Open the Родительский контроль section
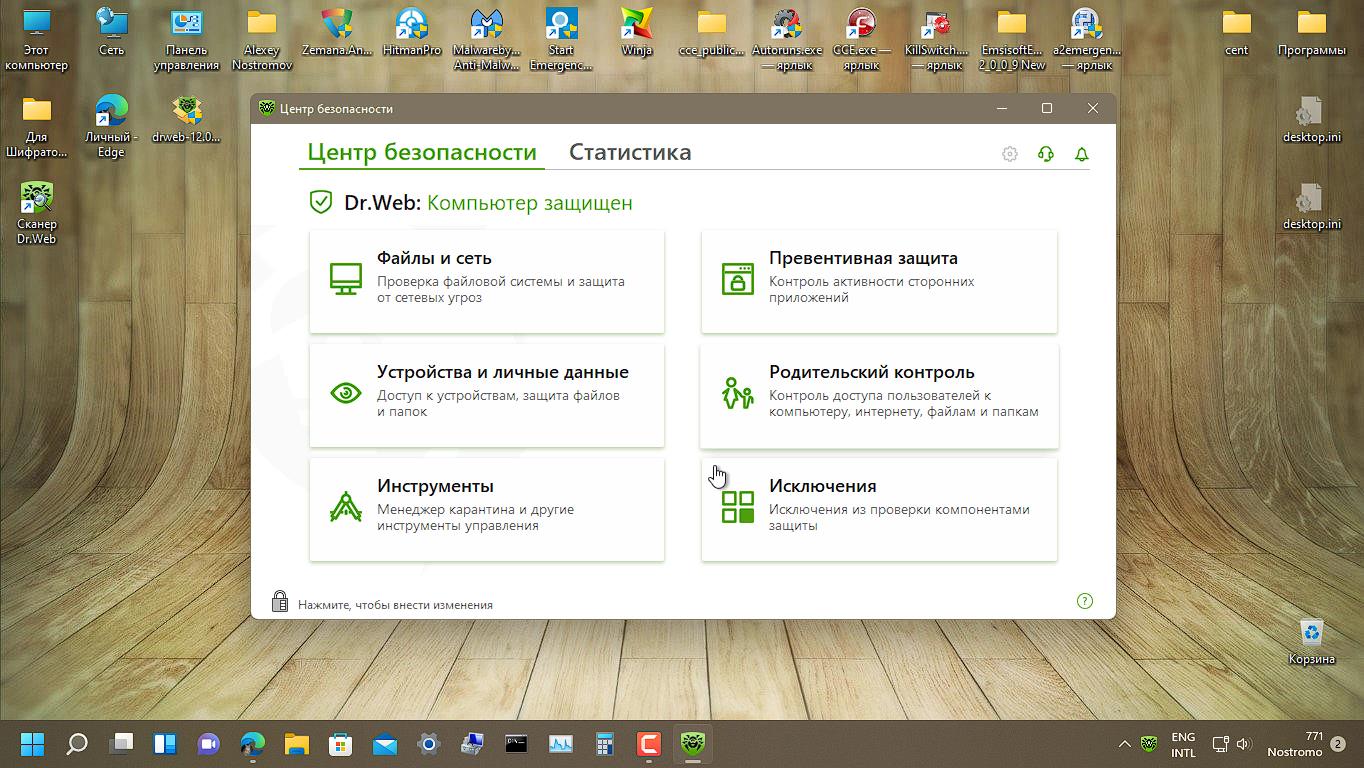This screenshot has height=768, width=1364. point(879,395)
